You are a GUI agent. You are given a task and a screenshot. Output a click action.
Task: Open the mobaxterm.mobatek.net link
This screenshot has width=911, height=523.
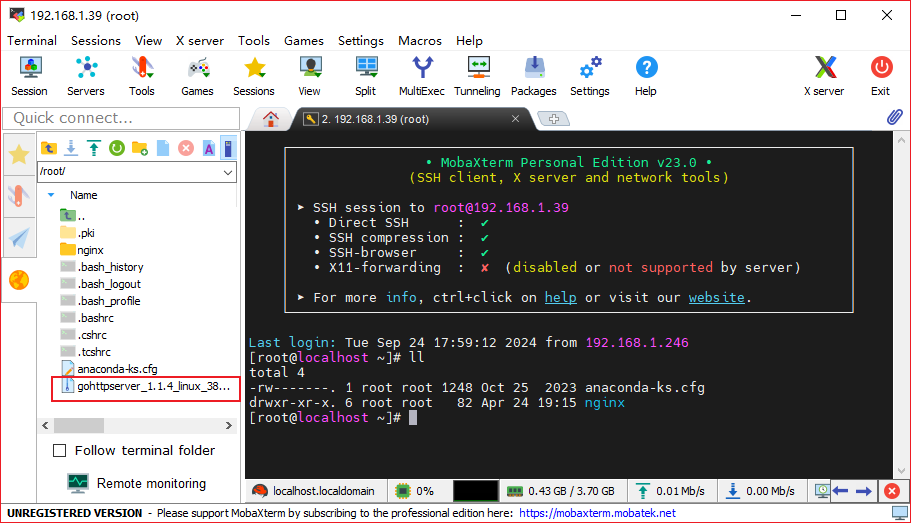point(597,513)
